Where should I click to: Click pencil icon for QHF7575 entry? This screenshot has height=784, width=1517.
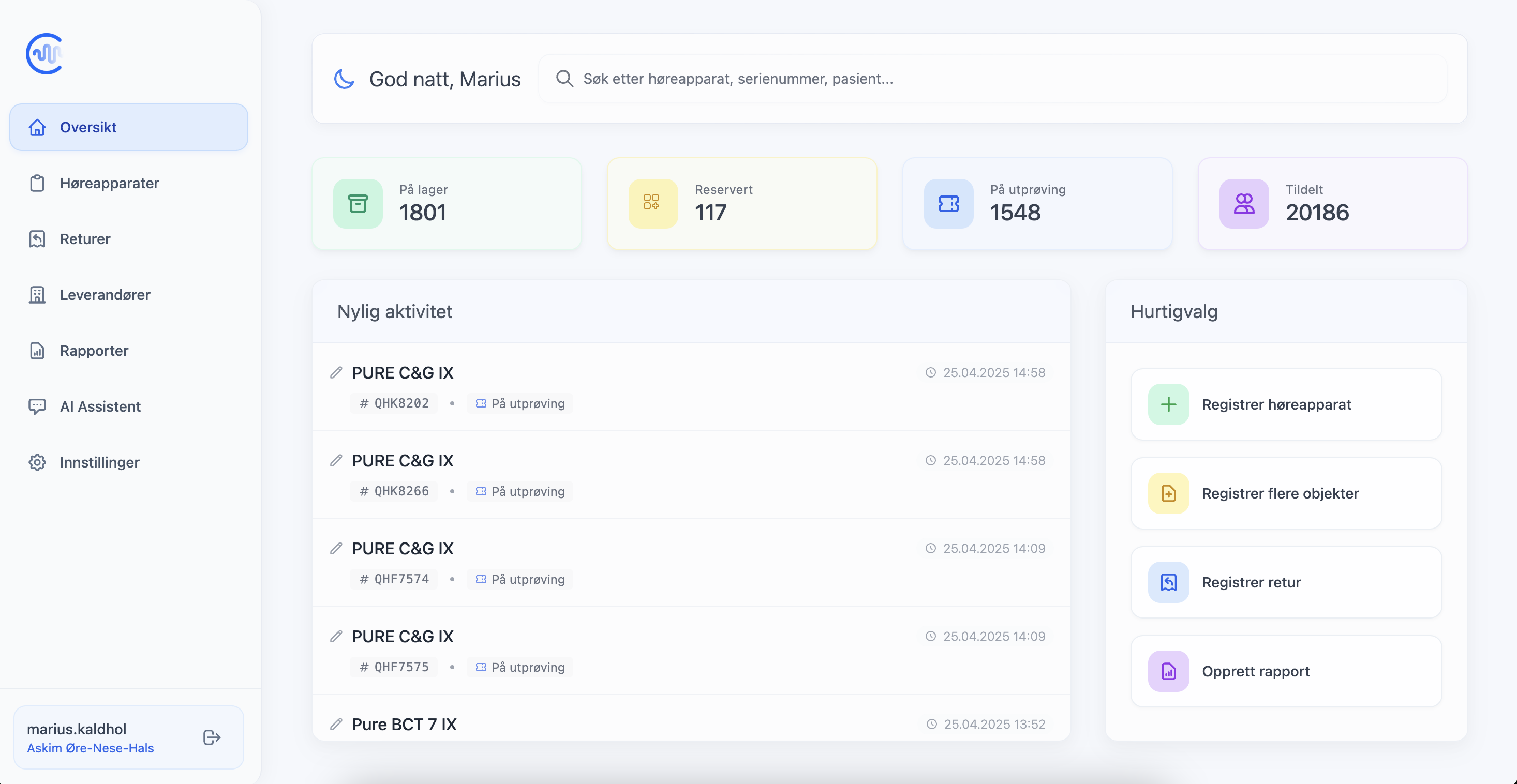pyautogui.click(x=336, y=636)
